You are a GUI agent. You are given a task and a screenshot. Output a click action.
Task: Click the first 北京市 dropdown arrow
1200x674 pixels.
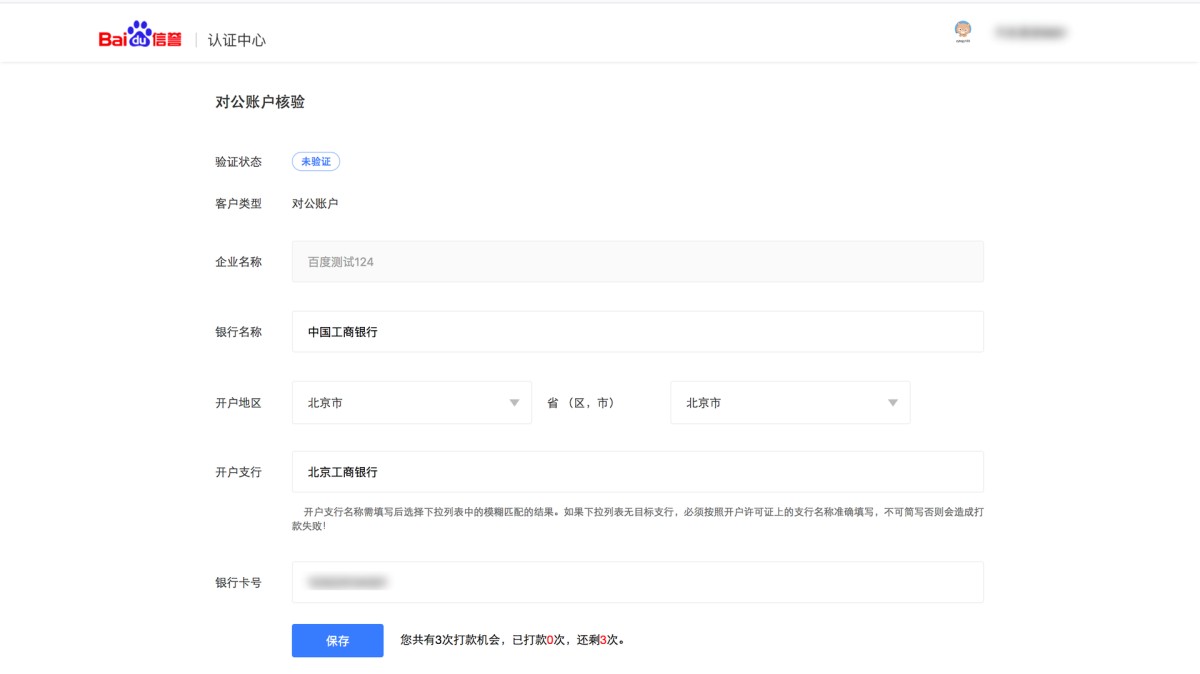(514, 403)
